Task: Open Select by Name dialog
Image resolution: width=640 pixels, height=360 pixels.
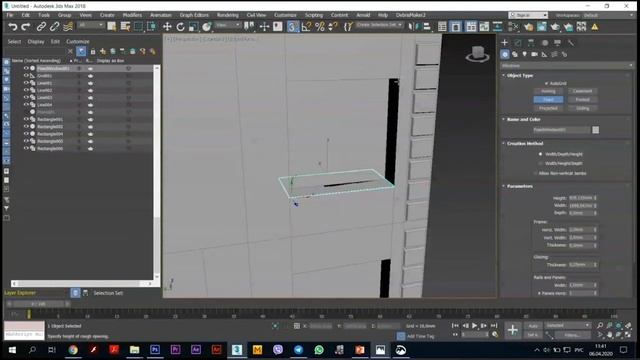Action: click(125, 27)
